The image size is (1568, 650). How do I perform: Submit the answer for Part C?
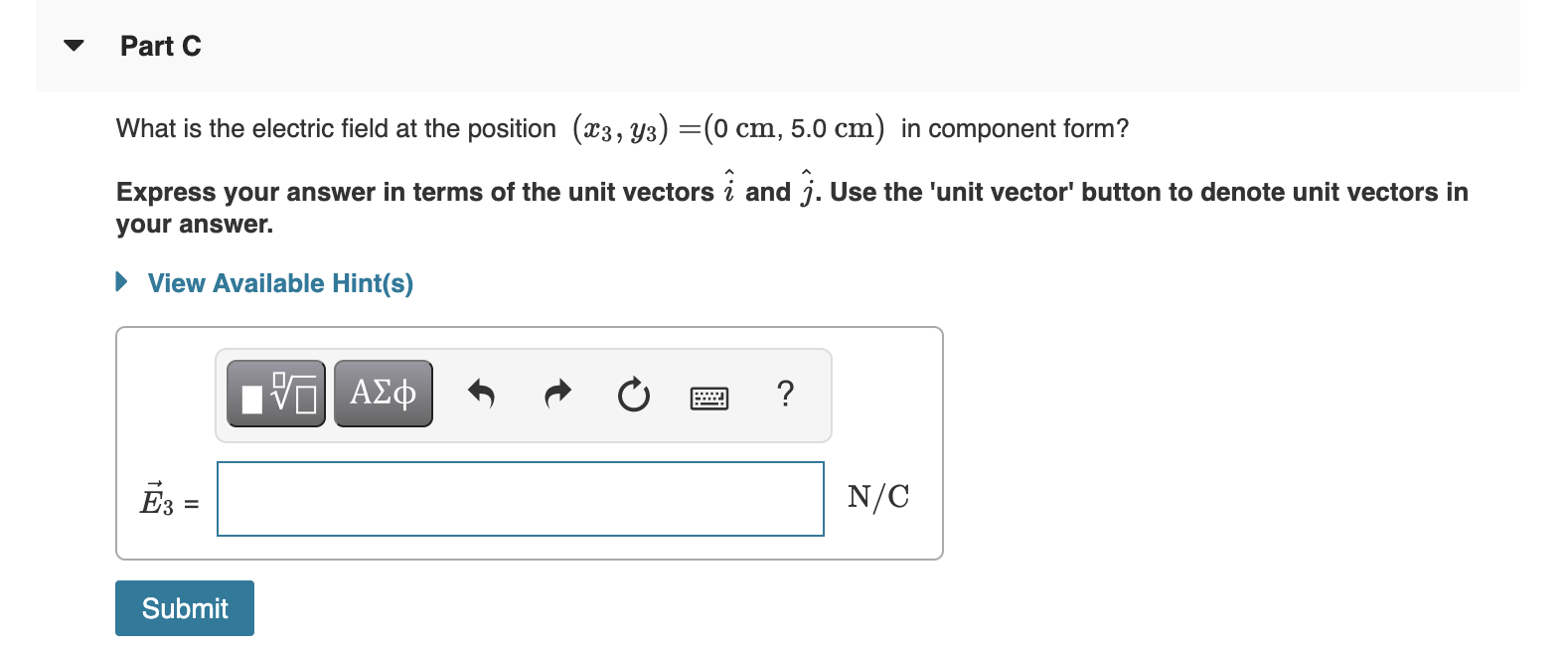coord(184,607)
